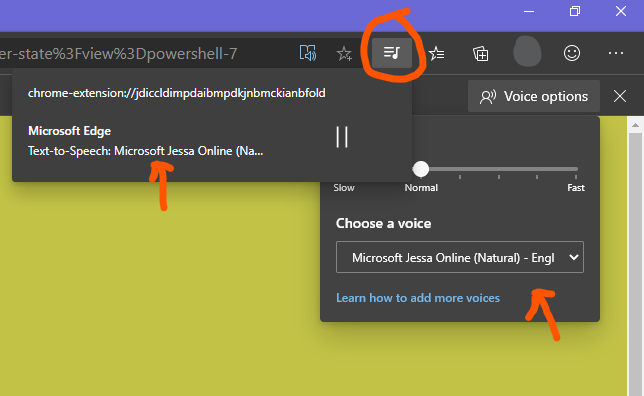Screen dimensions: 644x396
Task: Open the Choose a voice dropdown
Action: 460,257
